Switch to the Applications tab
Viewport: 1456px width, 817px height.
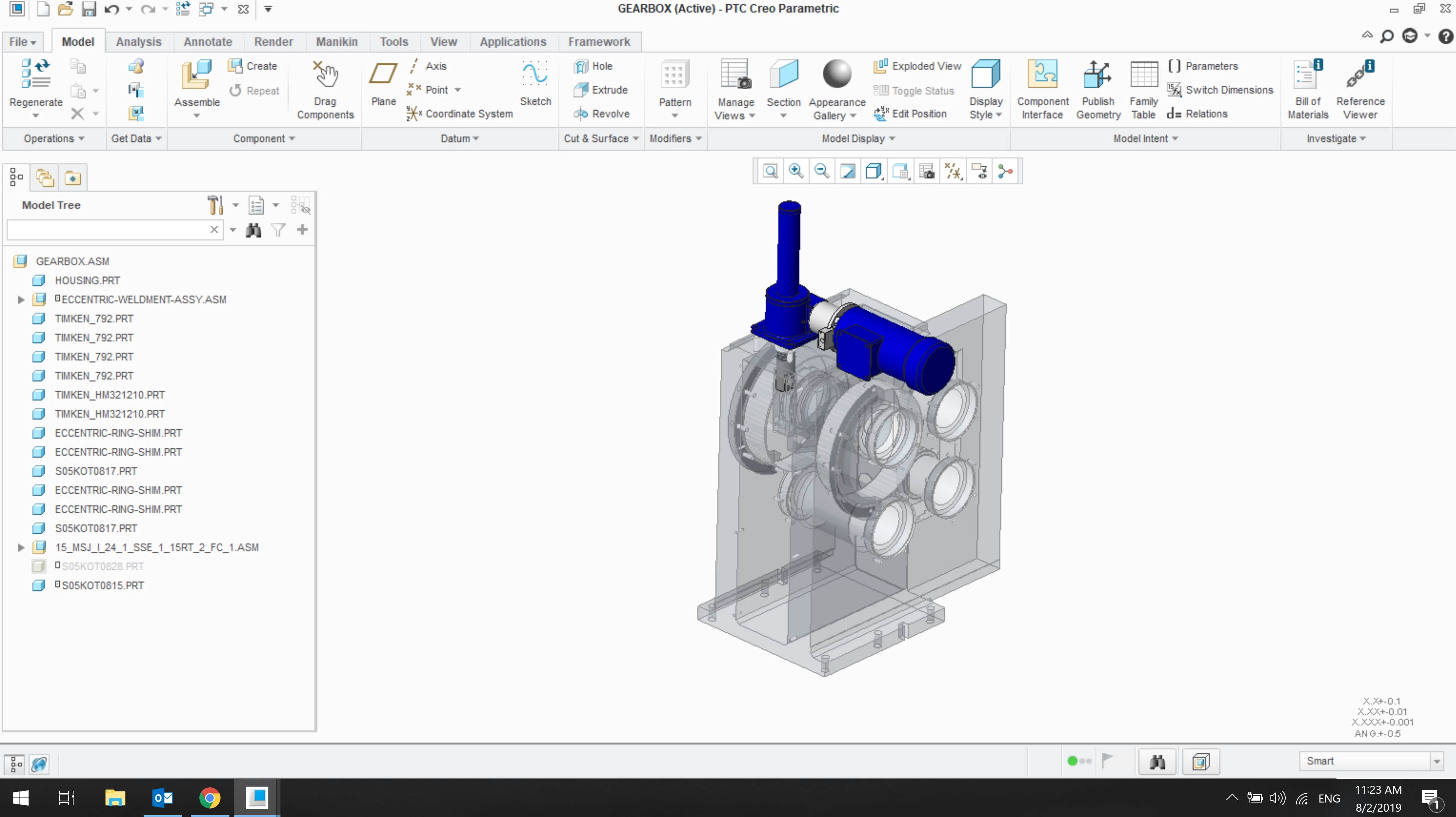click(x=513, y=42)
